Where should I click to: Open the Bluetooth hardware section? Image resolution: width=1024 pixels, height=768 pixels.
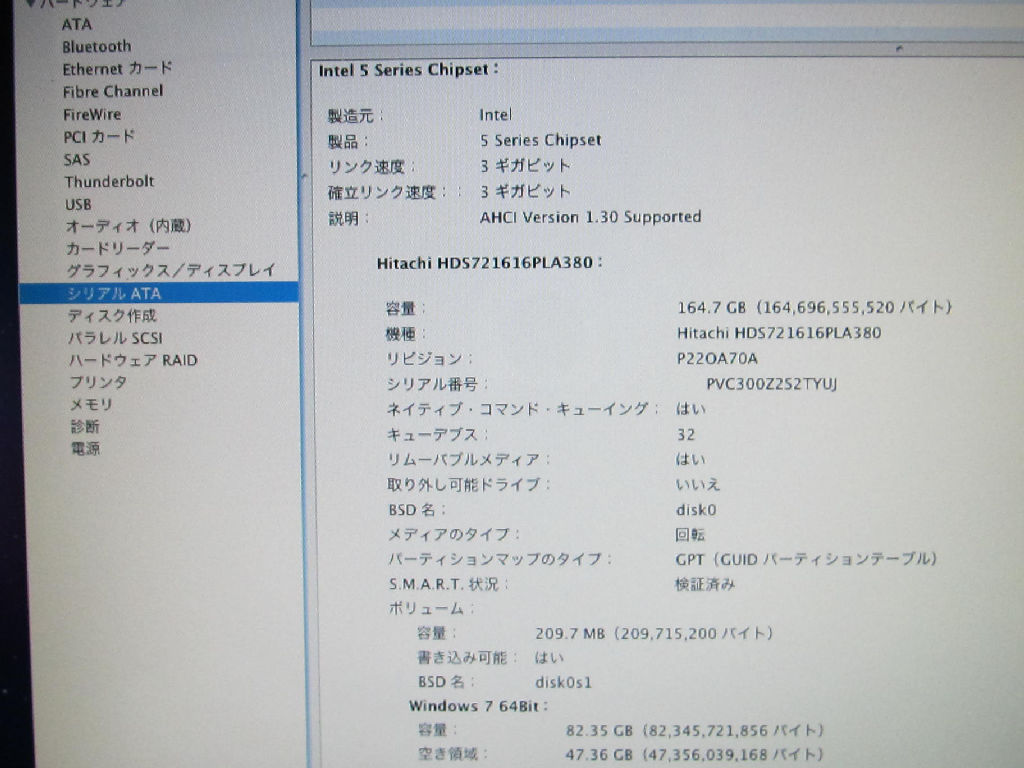96,46
